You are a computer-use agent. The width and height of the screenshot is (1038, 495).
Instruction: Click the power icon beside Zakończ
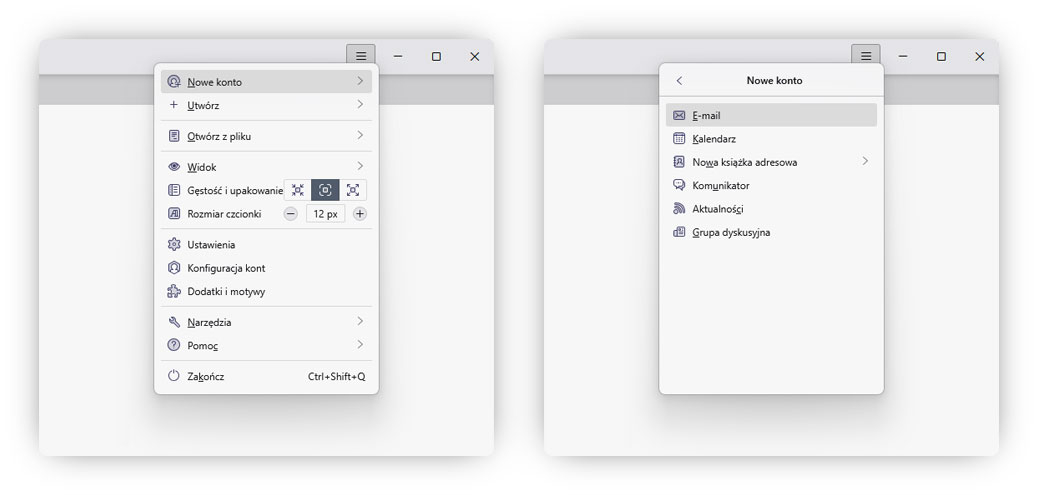click(x=173, y=376)
